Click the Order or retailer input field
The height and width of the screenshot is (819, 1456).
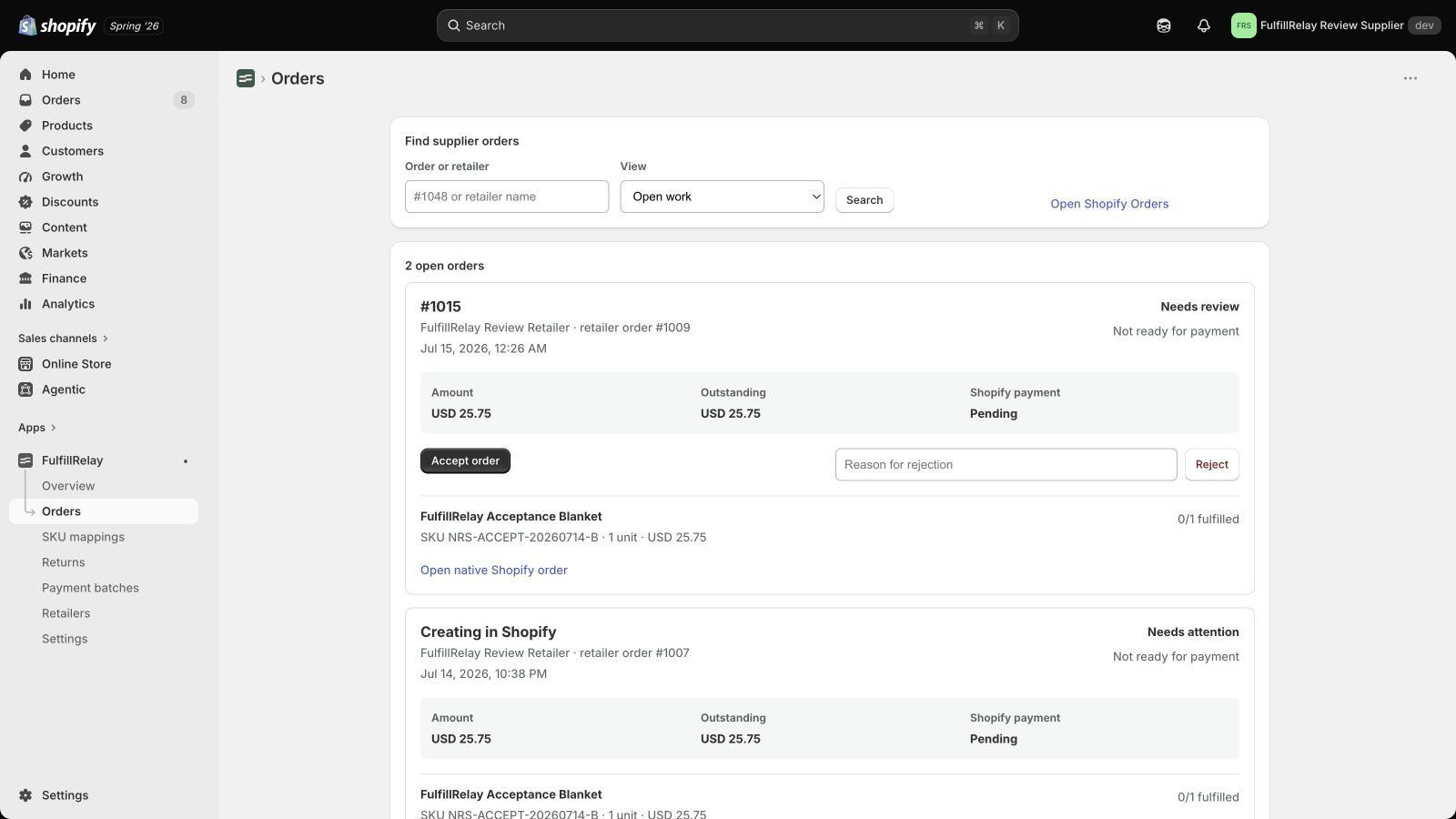pyautogui.click(x=507, y=197)
